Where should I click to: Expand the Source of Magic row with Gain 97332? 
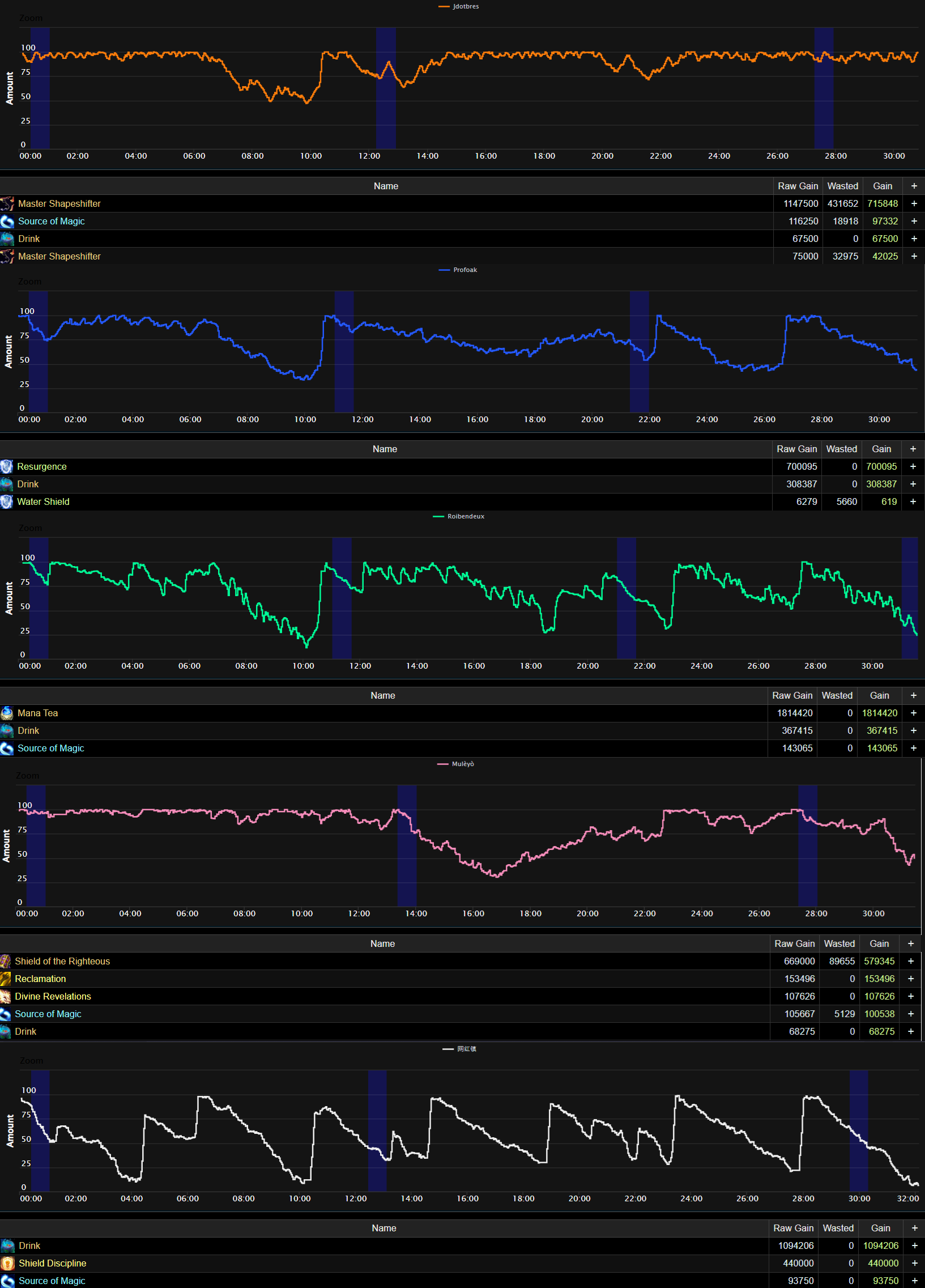[x=914, y=221]
